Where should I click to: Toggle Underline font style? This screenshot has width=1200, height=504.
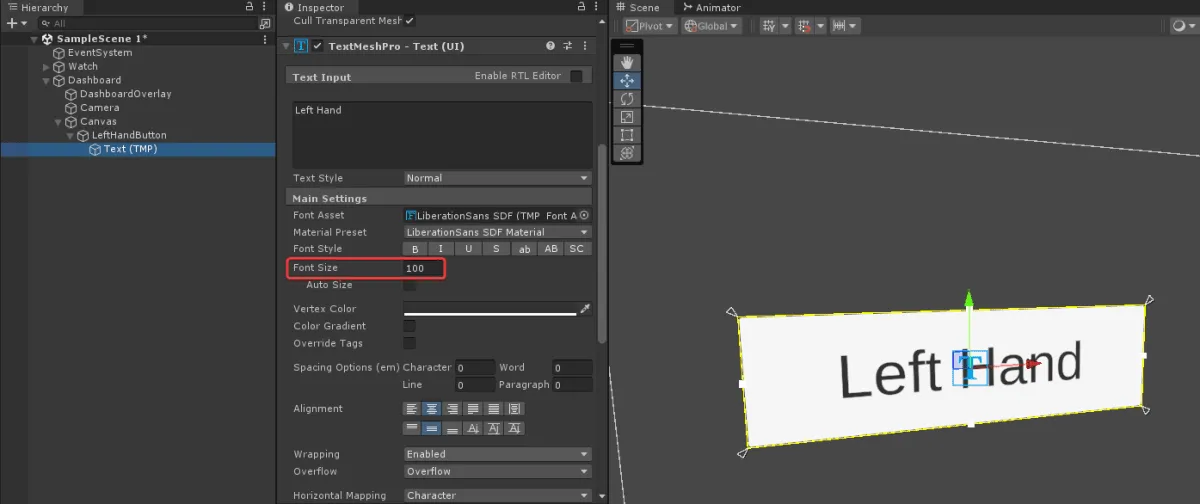[469, 249]
